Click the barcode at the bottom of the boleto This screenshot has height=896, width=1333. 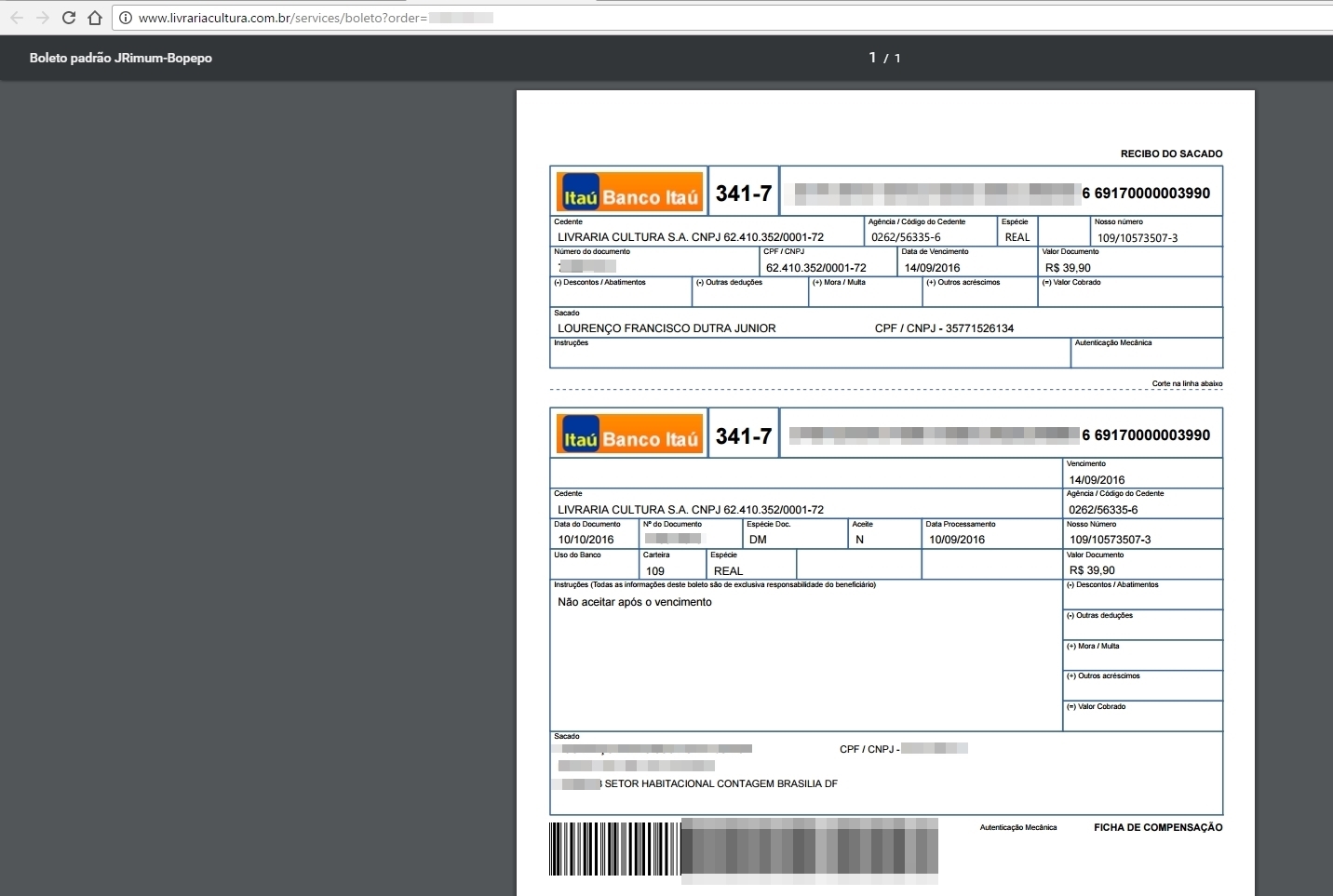pyautogui.click(x=743, y=849)
